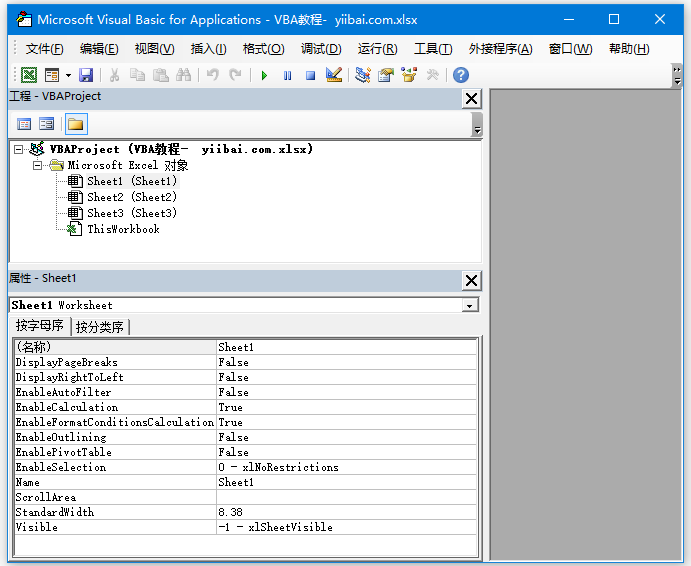Open the 运行(R) menu
The height and width of the screenshot is (566, 691).
pyautogui.click(x=378, y=49)
